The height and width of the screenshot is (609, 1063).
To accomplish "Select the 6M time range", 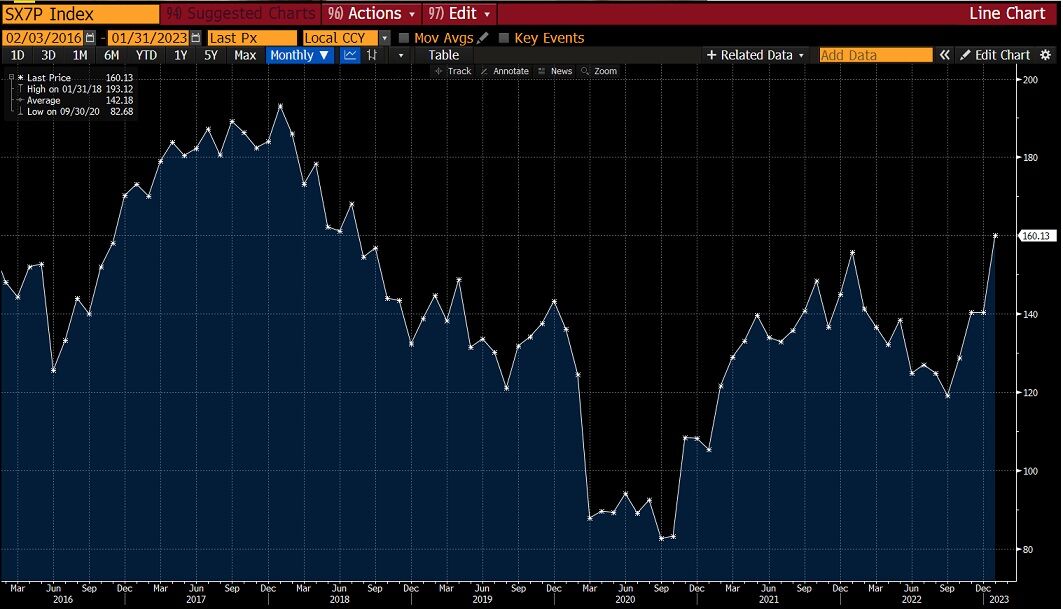I will [111, 56].
